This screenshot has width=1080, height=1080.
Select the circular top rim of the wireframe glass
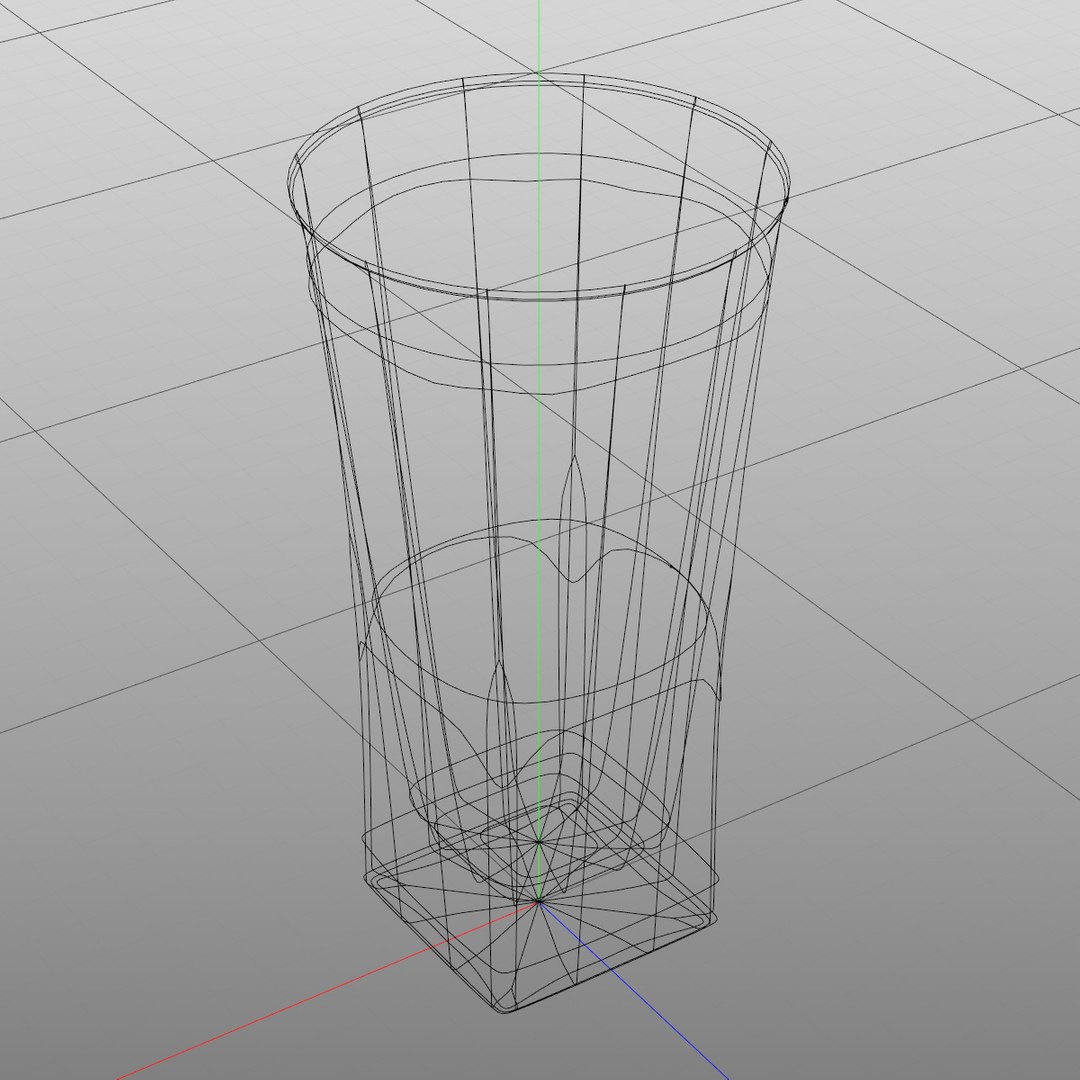[539, 187]
